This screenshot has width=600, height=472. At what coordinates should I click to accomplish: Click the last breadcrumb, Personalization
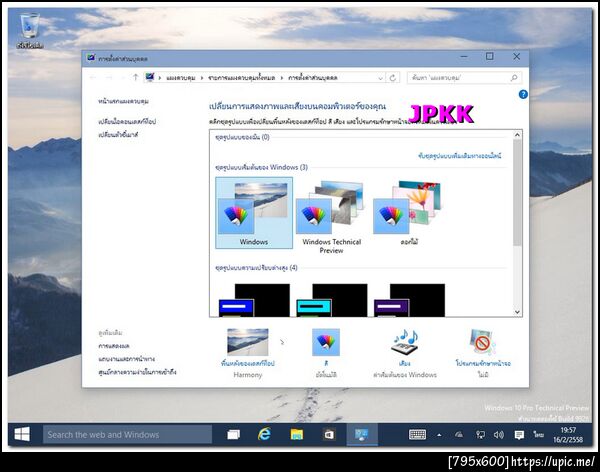[x=313, y=78]
